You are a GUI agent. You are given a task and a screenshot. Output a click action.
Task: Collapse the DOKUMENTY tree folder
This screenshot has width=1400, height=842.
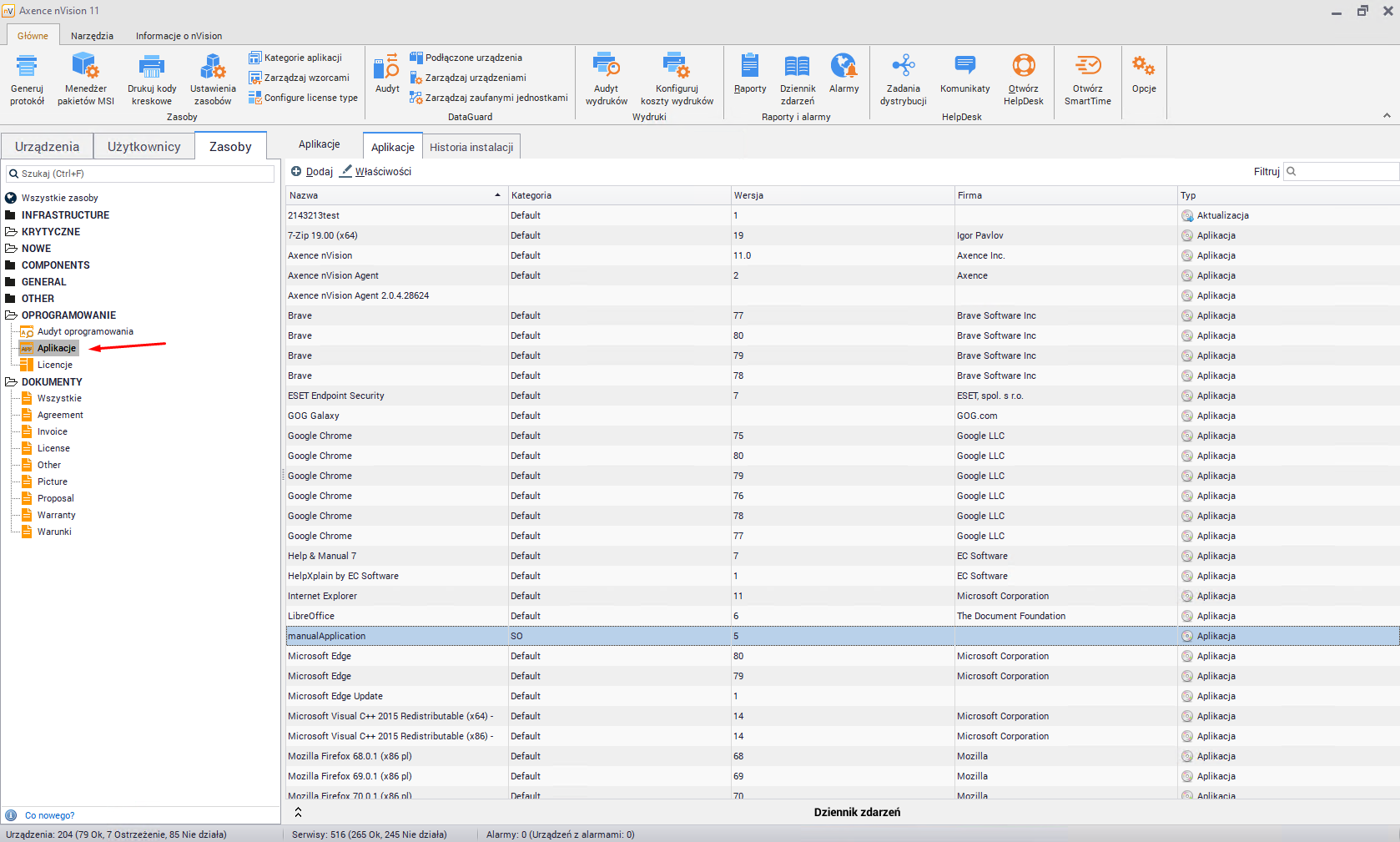[x=11, y=382]
